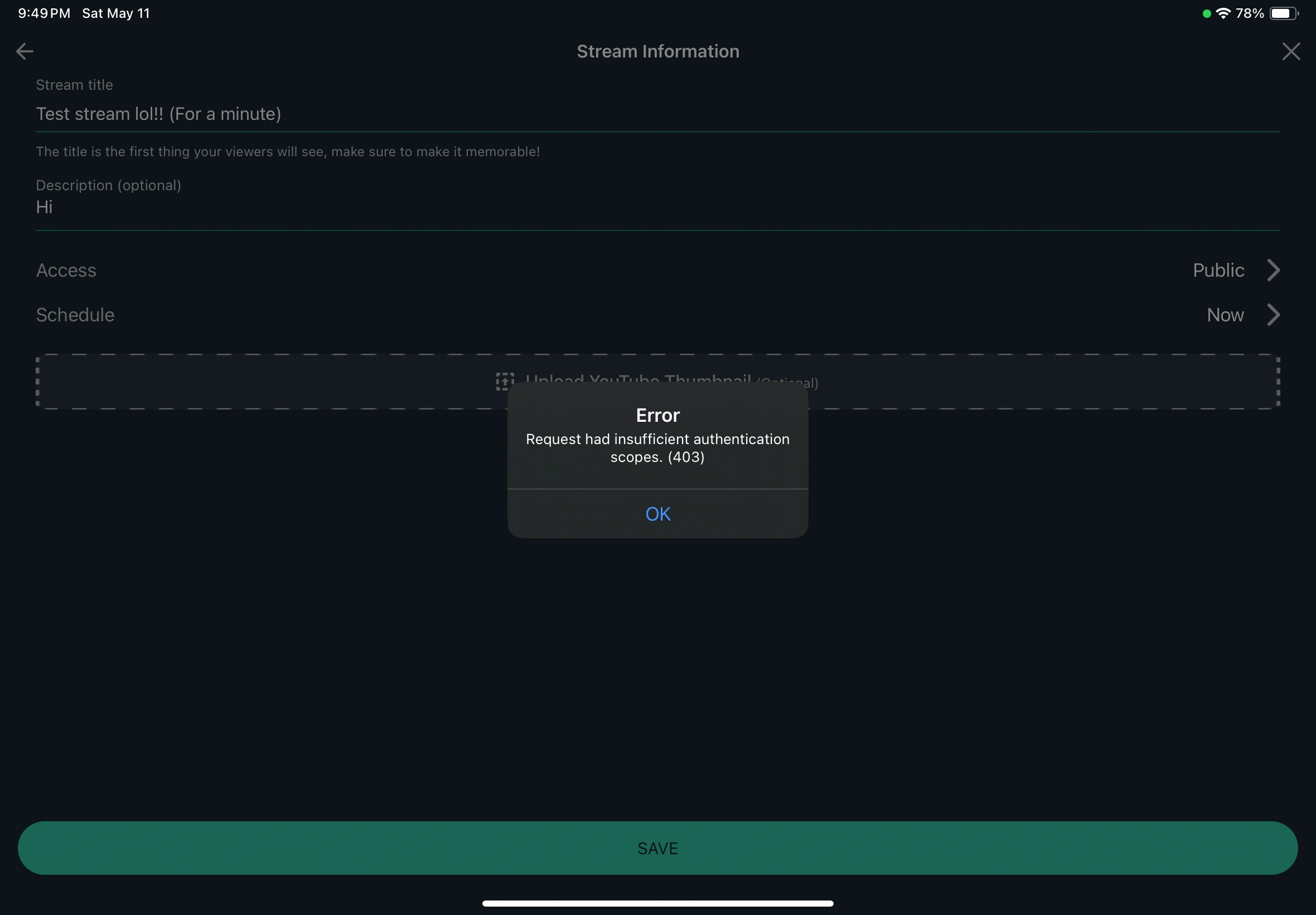Tap the back arrow icon
The width and height of the screenshot is (1316, 915).
[24, 51]
